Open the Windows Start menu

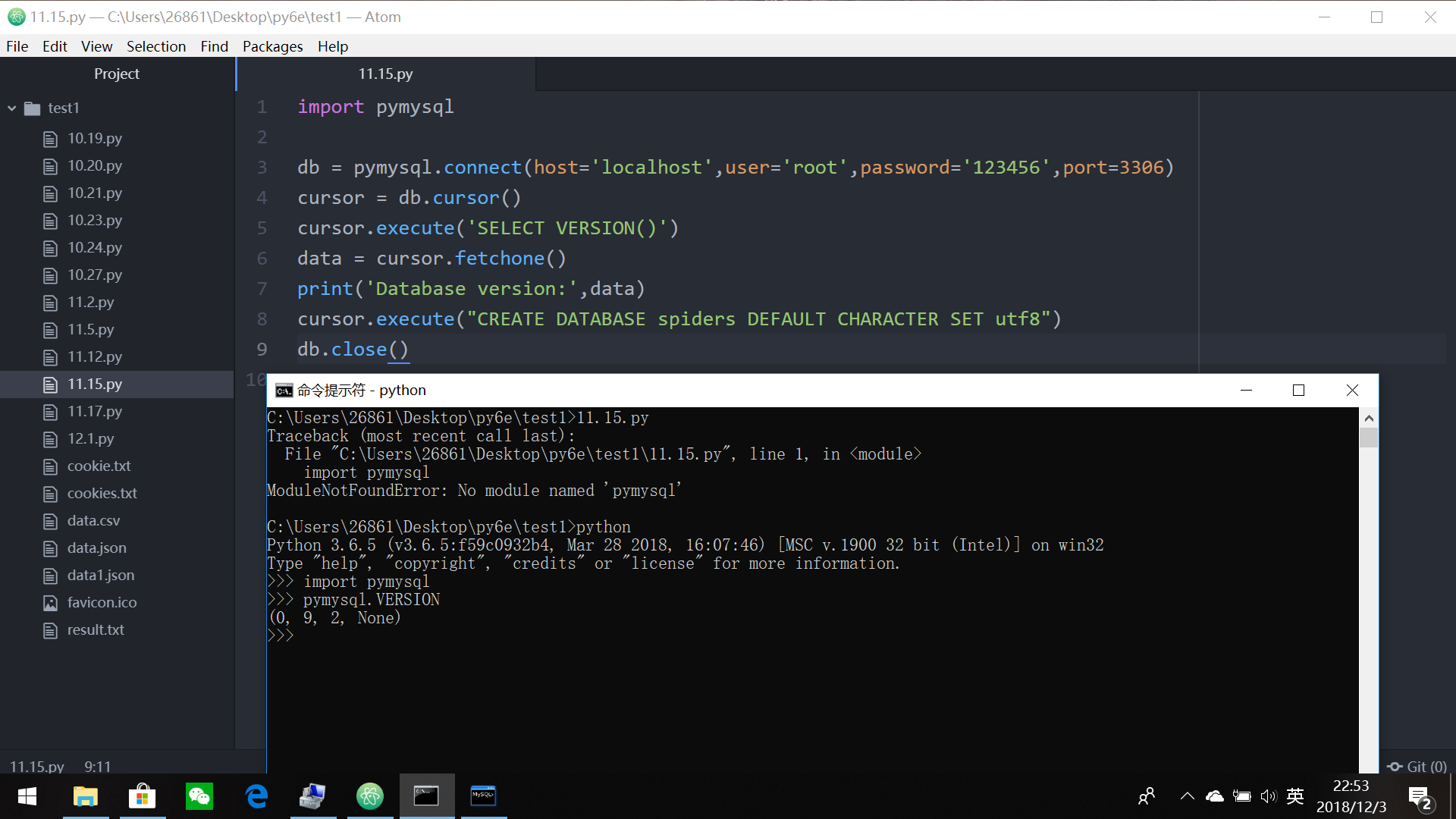click(x=27, y=796)
